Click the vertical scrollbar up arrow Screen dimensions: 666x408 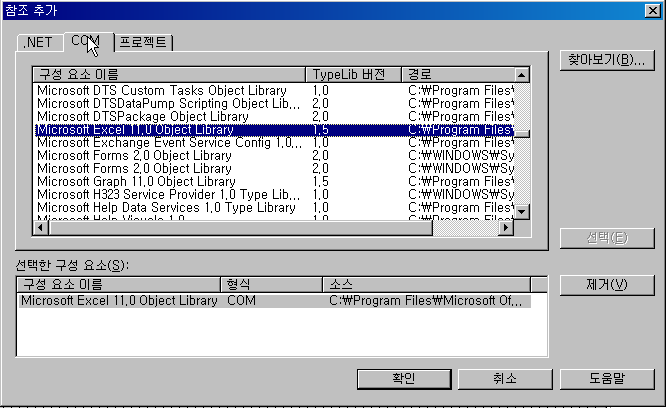click(522, 75)
